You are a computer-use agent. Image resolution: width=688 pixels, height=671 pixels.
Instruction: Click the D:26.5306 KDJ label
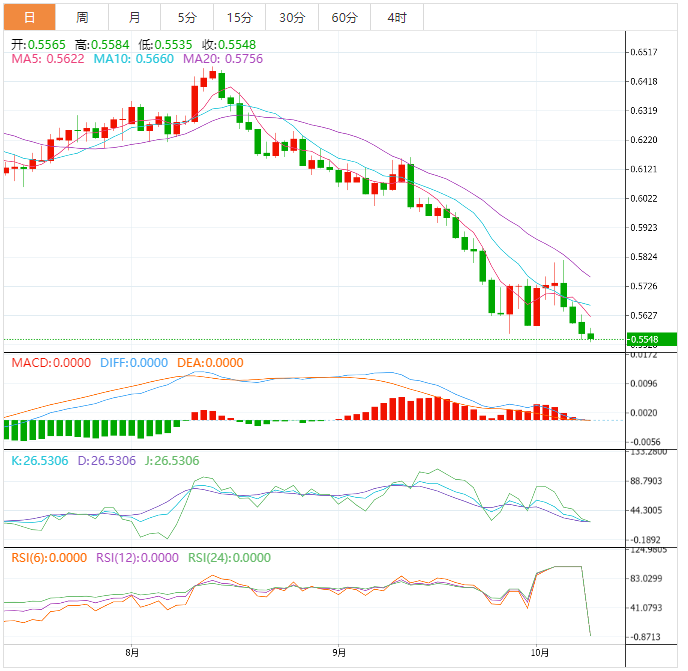tap(107, 461)
